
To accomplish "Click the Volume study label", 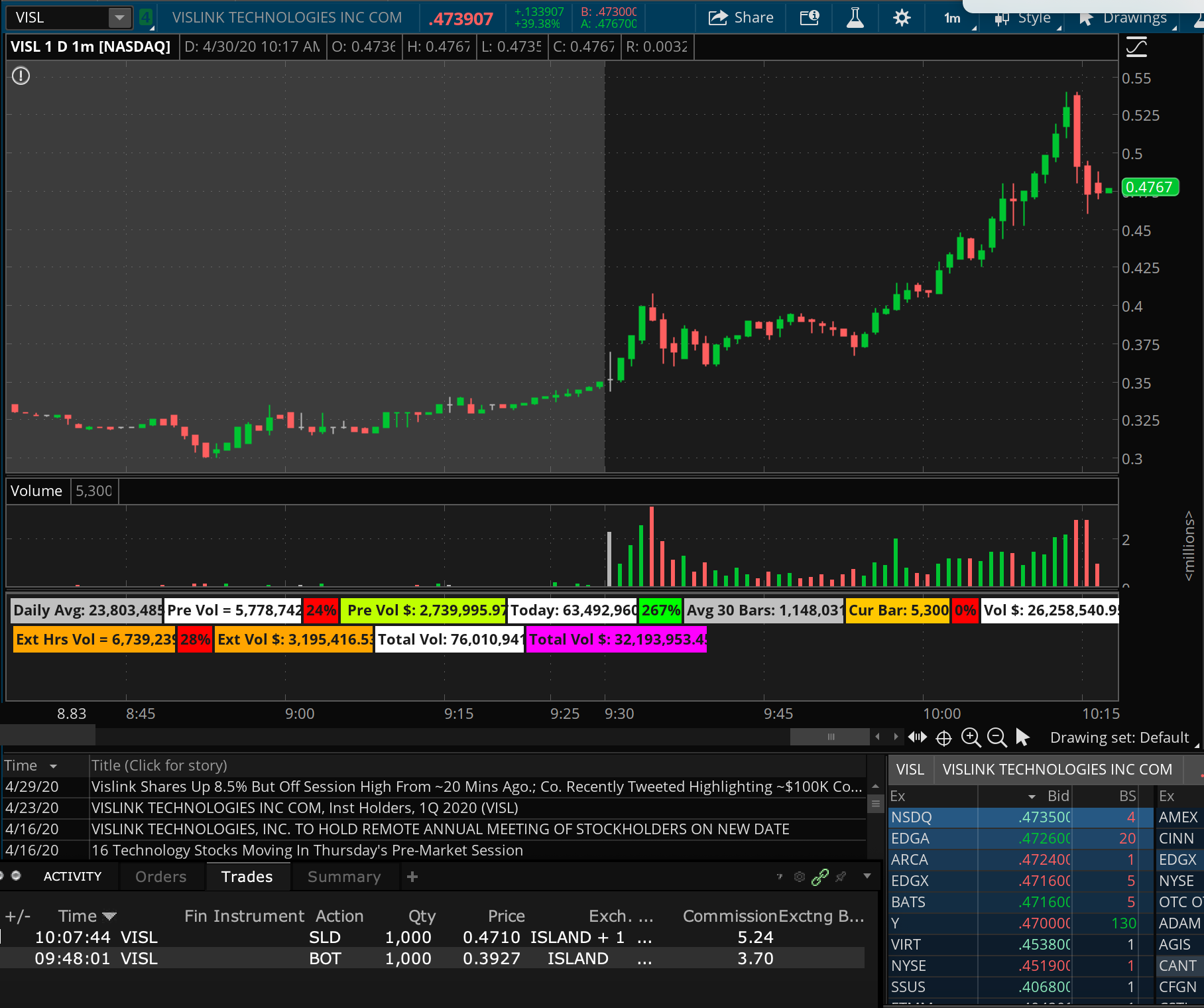I will tap(36, 491).
